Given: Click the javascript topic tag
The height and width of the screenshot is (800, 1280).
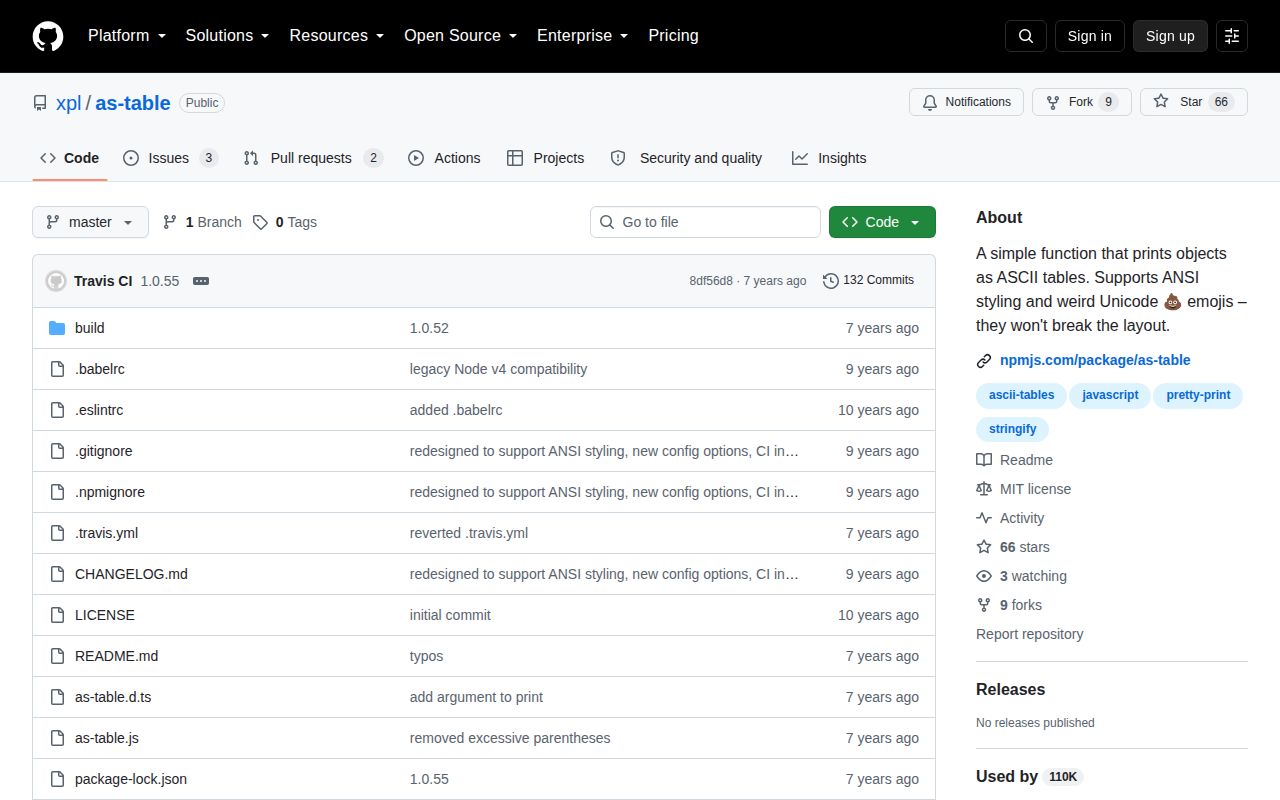Looking at the screenshot, I should point(1110,395).
